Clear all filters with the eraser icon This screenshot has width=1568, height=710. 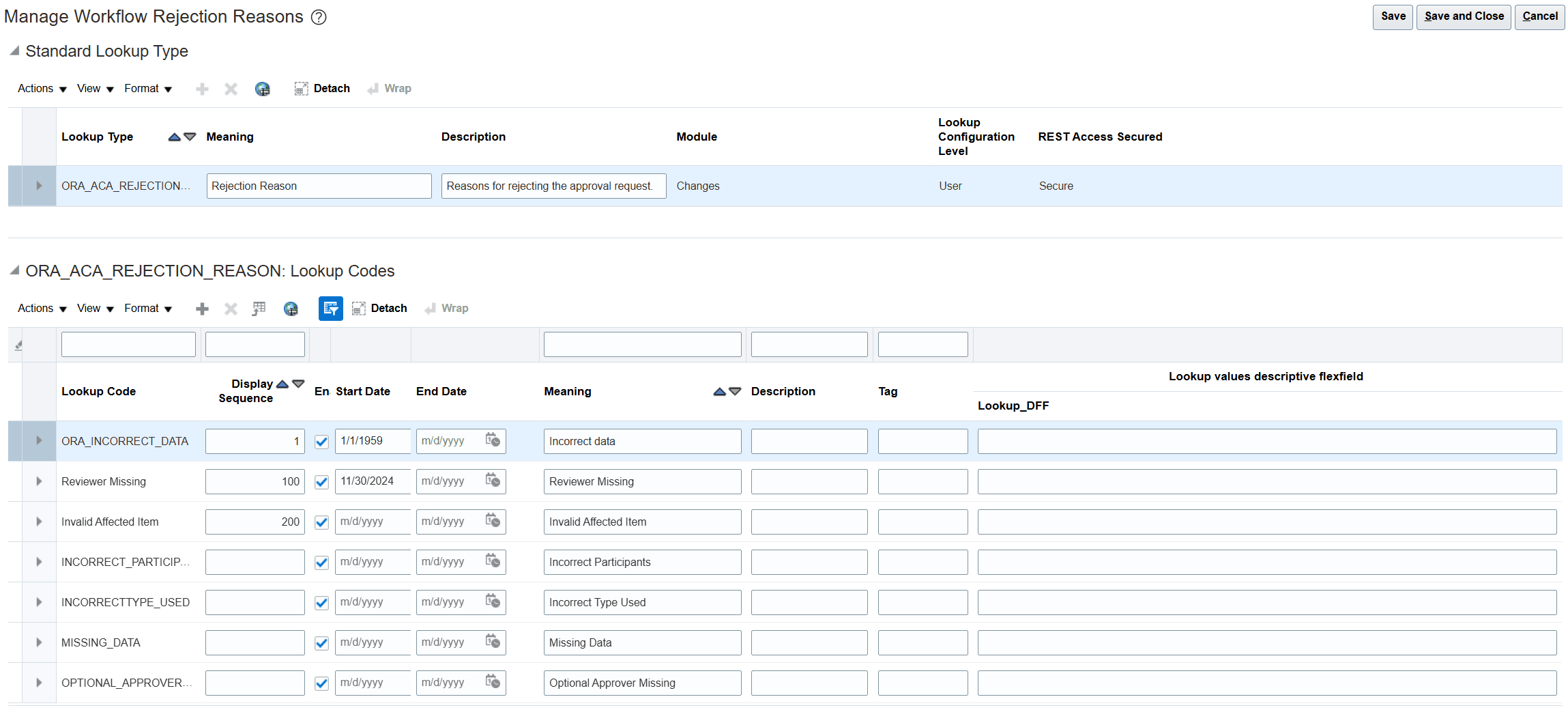[x=18, y=345]
